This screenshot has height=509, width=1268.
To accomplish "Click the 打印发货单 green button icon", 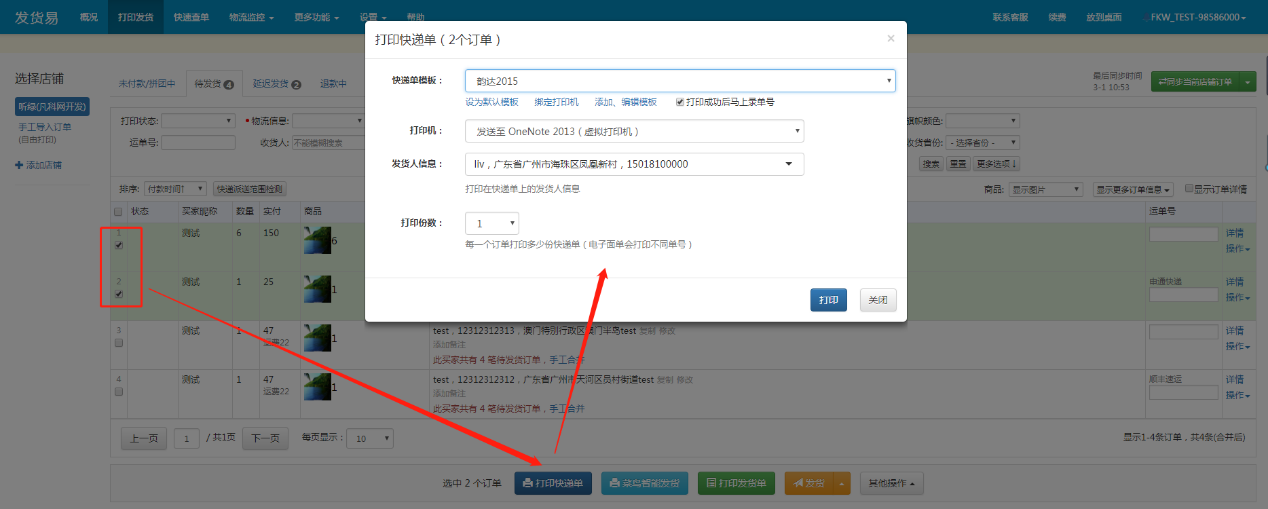I will coord(711,483).
